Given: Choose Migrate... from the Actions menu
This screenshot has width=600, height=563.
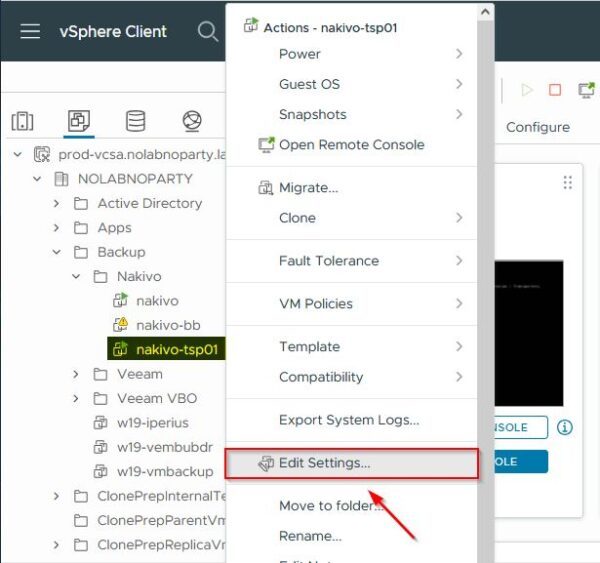Looking at the screenshot, I should [351, 188].
